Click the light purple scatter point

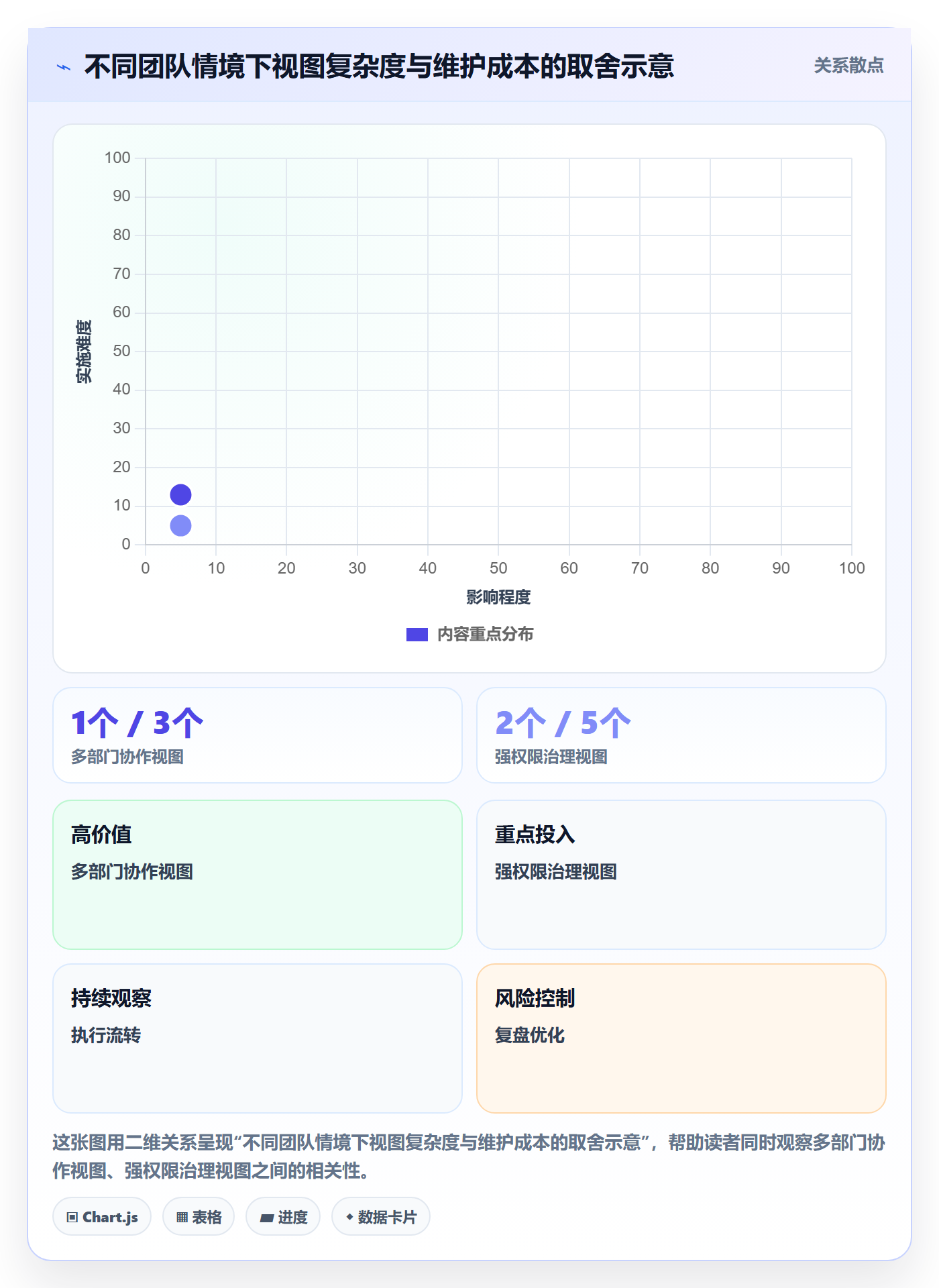(x=180, y=525)
